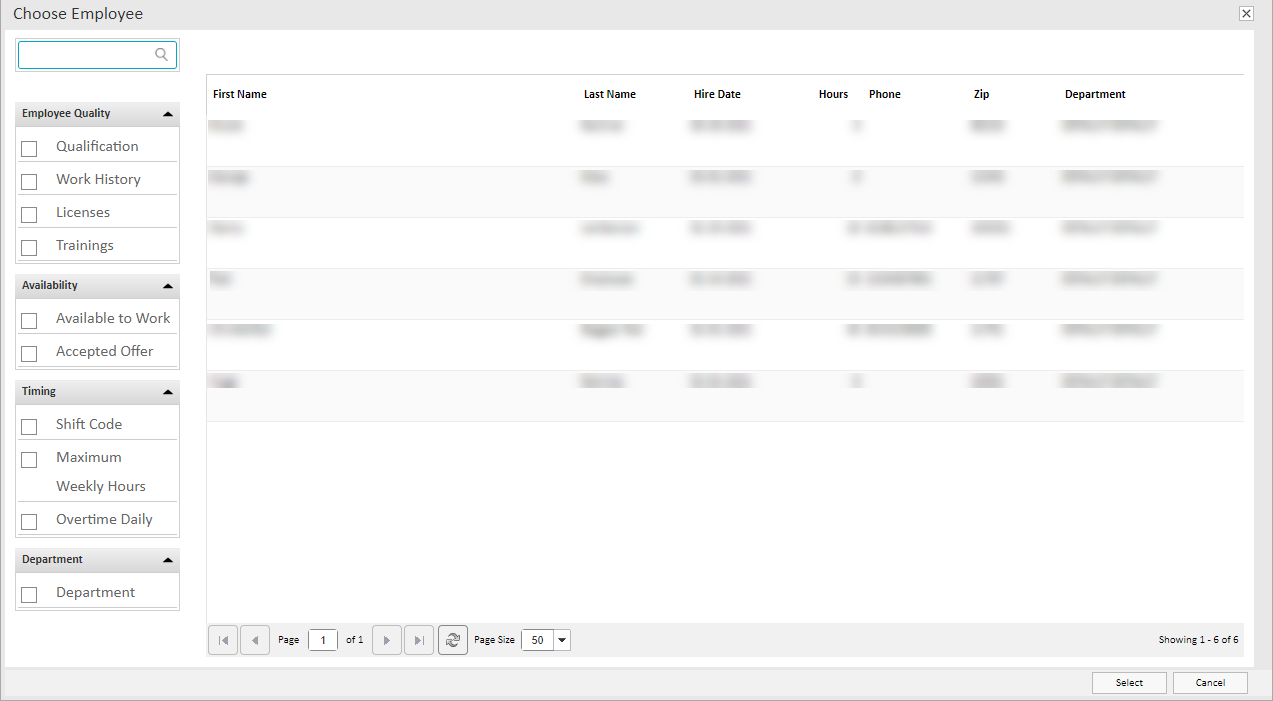
Task: Click the search magnifier icon
Action: coord(161,55)
